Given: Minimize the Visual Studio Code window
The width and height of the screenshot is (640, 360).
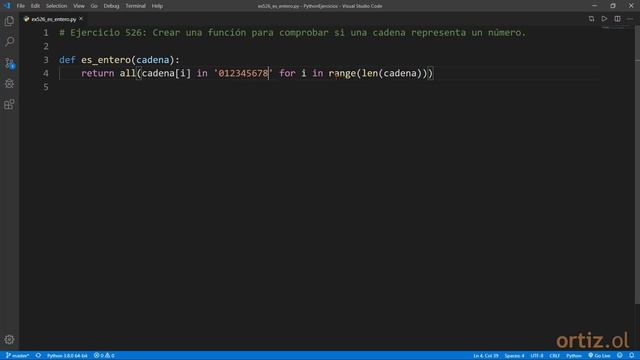Looking at the screenshot, I should [x=594, y=6].
